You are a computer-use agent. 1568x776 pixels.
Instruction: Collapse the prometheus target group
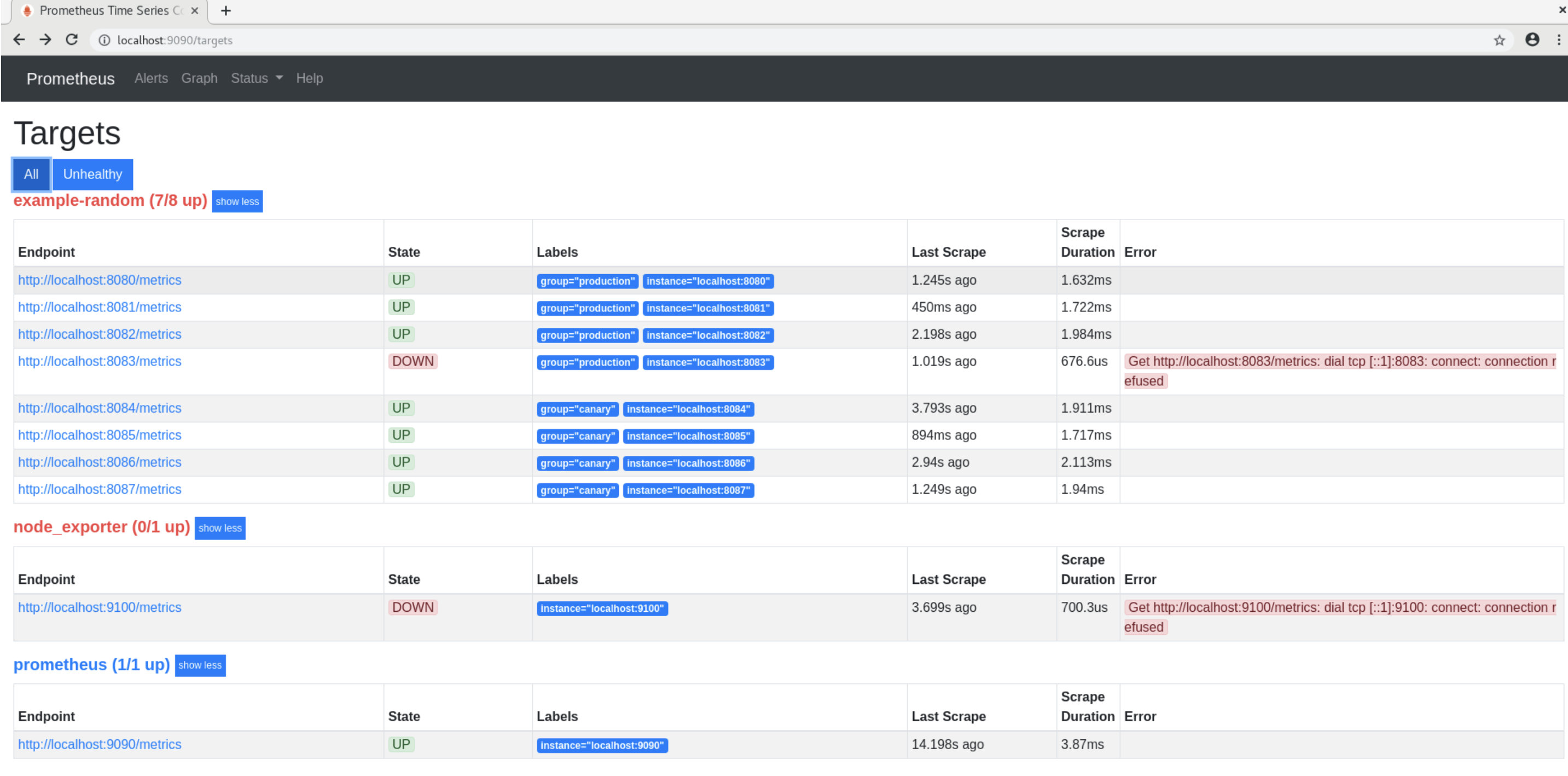click(200, 665)
